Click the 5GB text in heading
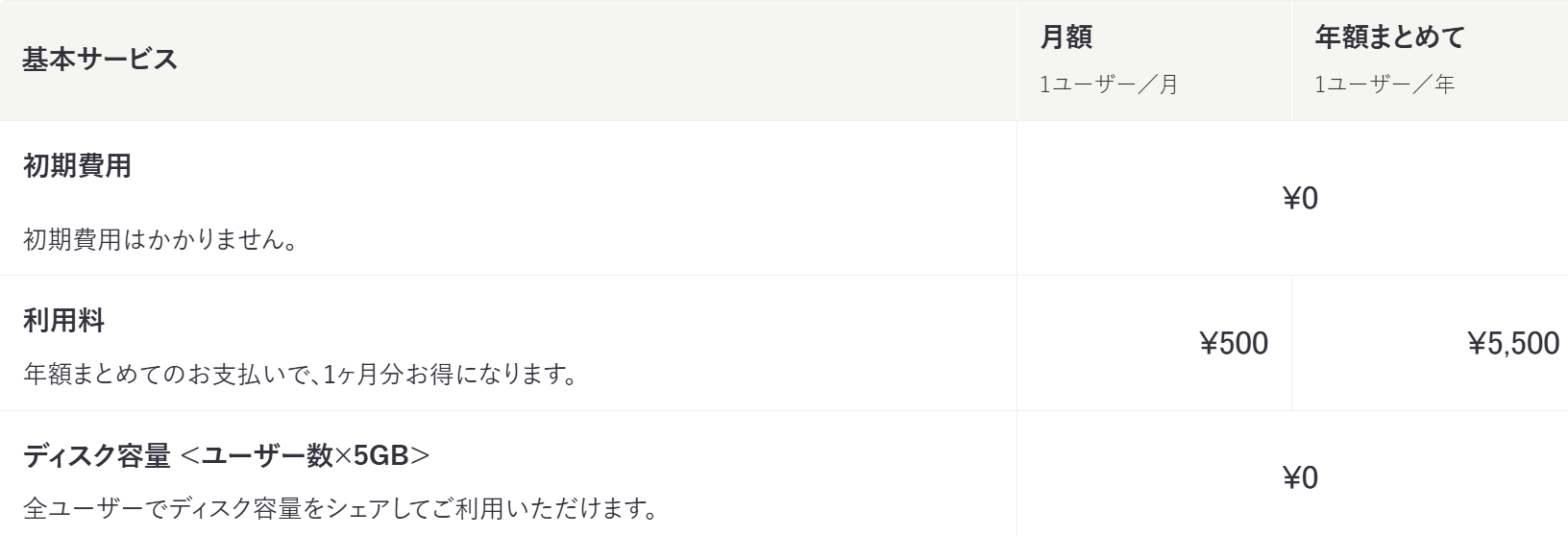This screenshot has height=536, width=1568. point(380,456)
